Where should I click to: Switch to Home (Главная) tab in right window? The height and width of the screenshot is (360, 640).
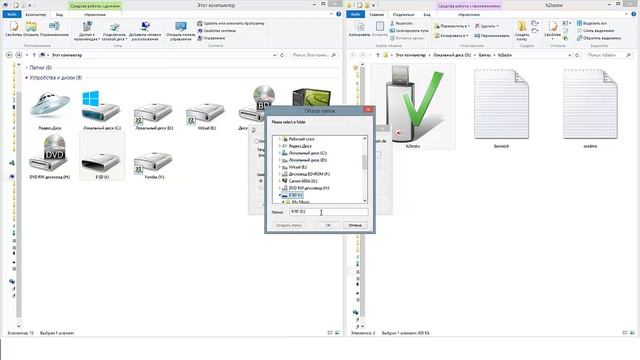pos(376,14)
